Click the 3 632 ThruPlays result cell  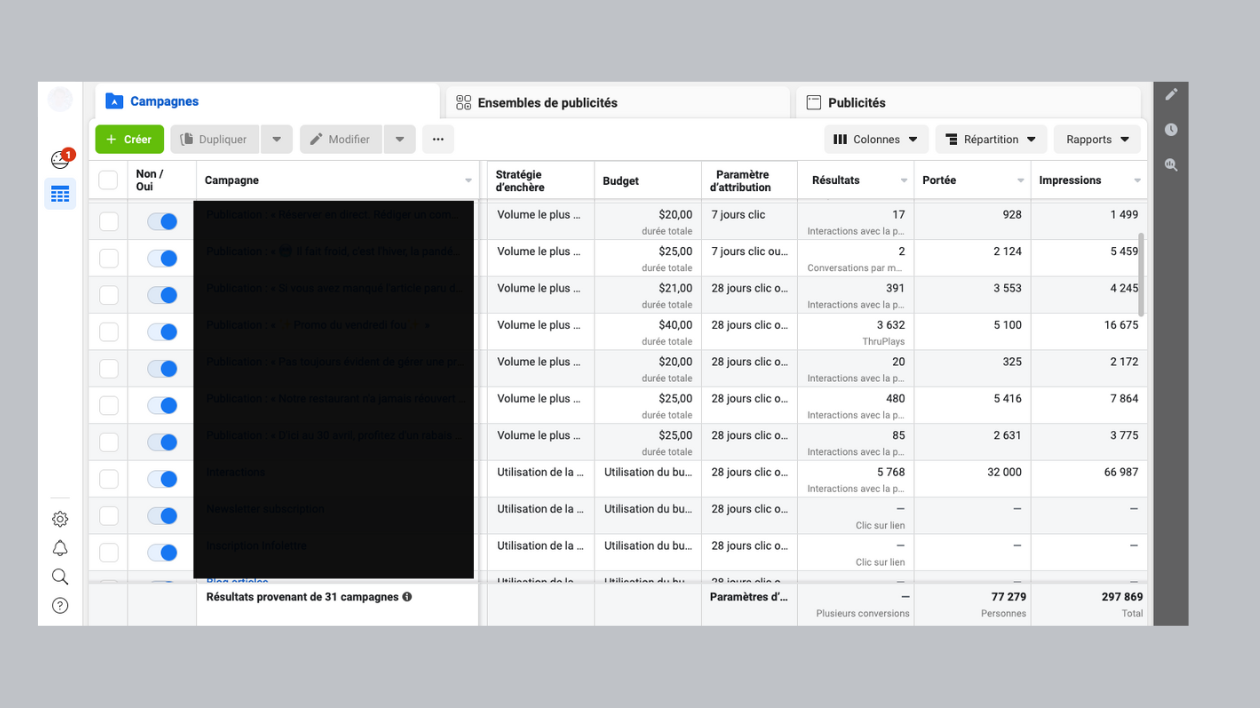tap(857, 332)
